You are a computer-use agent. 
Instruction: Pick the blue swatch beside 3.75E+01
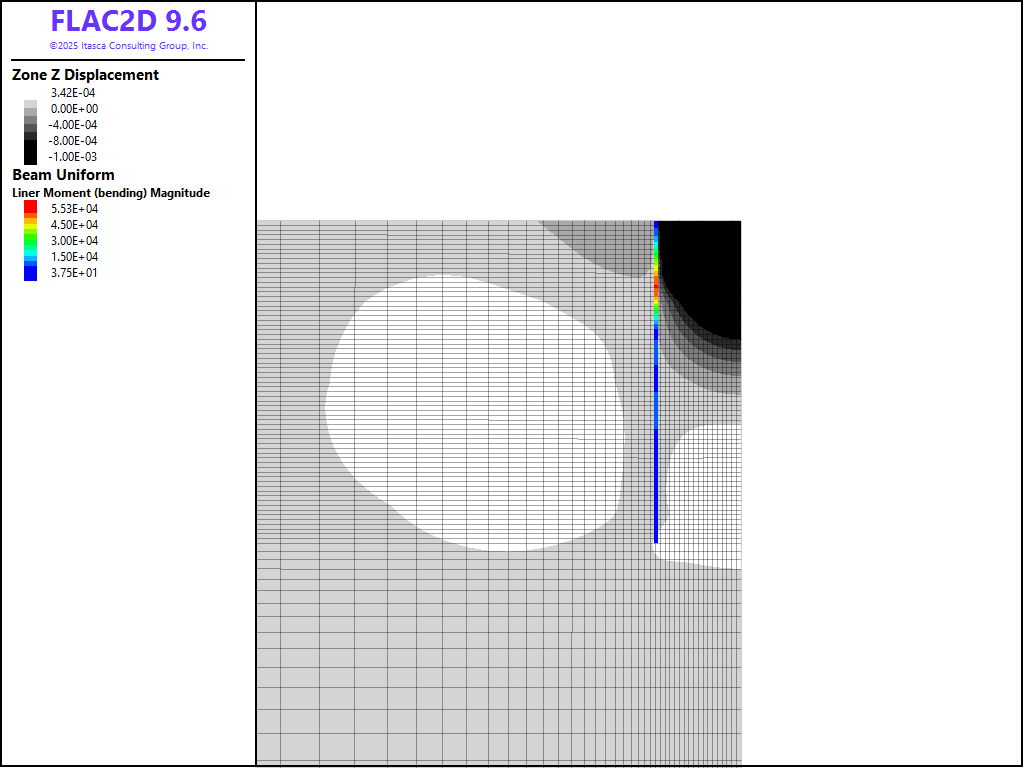[x=30, y=272]
